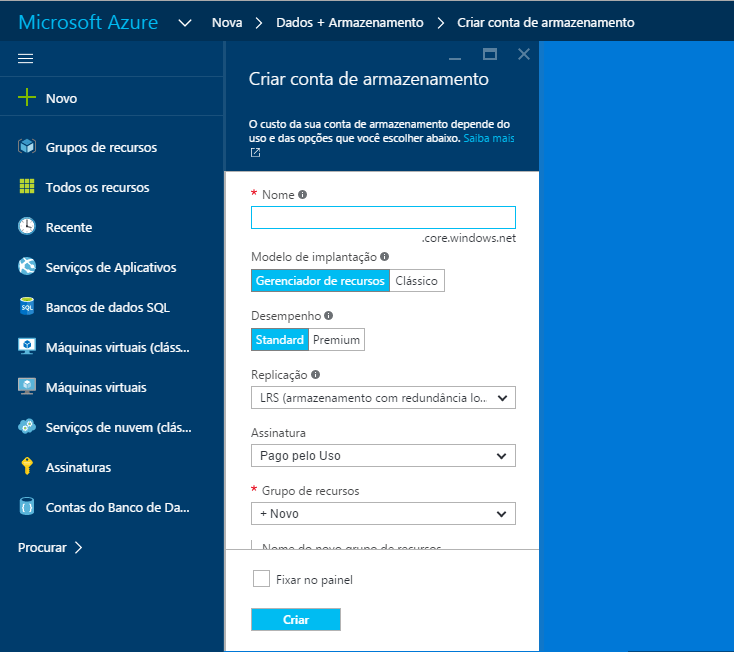
Task: Open Assinaturas key icon
Action: tap(27, 467)
